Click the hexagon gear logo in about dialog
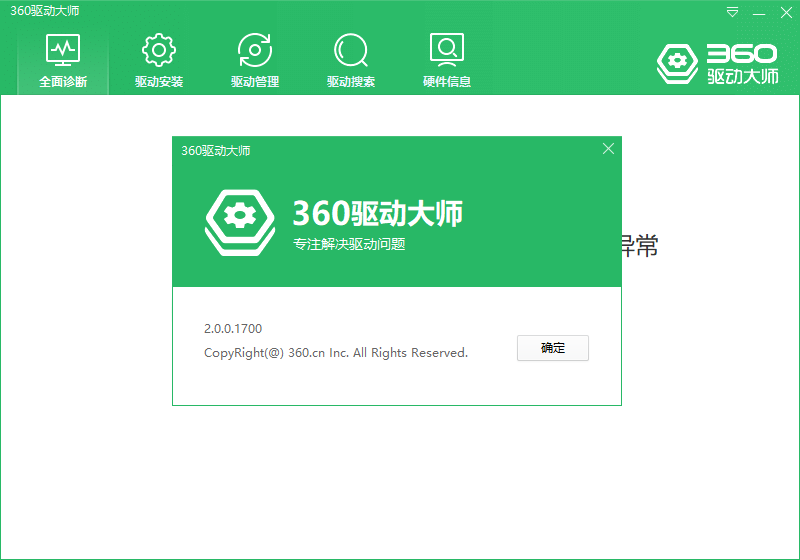Viewport: 800px width, 560px height. point(240,222)
